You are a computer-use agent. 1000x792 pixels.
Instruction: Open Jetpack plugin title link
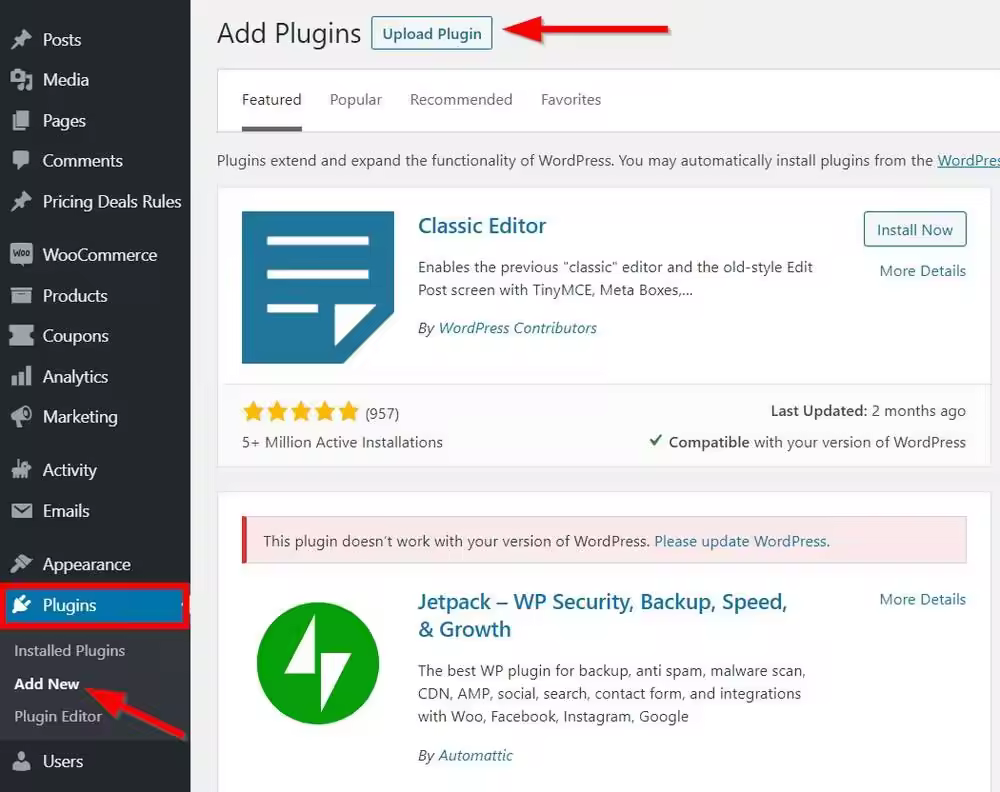click(603, 615)
